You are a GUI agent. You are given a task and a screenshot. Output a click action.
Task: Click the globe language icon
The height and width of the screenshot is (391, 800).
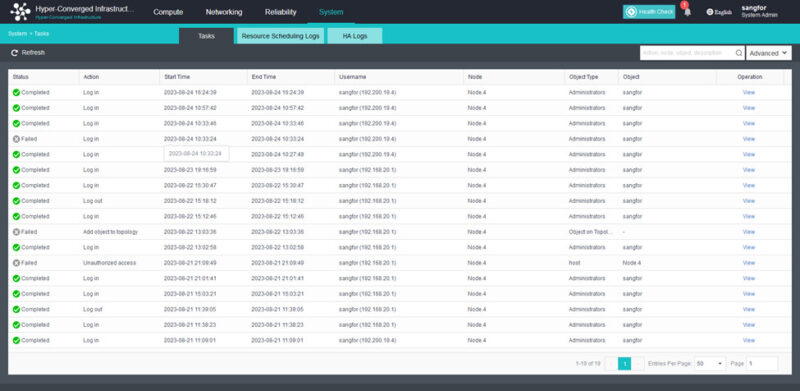(710, 12)
